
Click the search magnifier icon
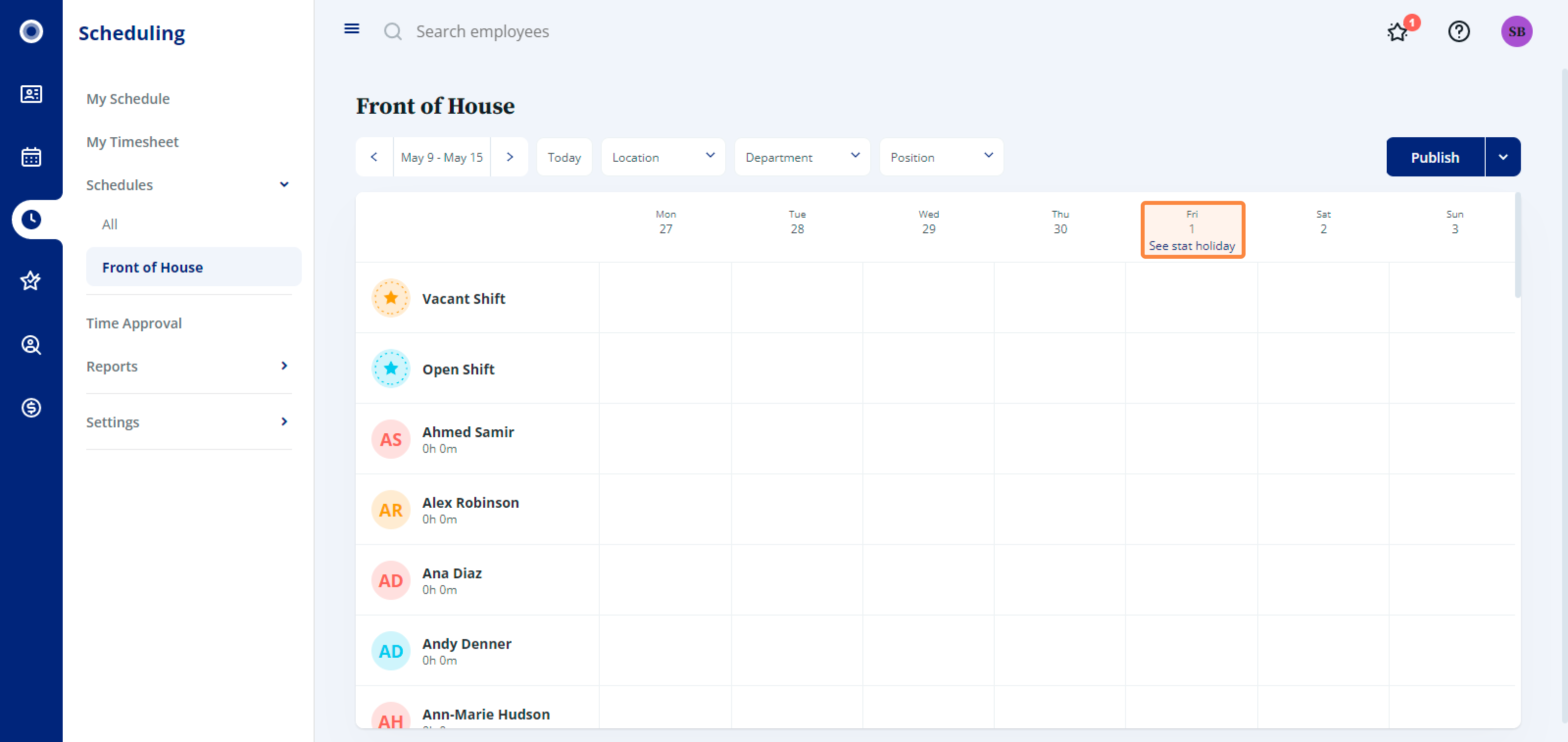(x=393, y=32)
